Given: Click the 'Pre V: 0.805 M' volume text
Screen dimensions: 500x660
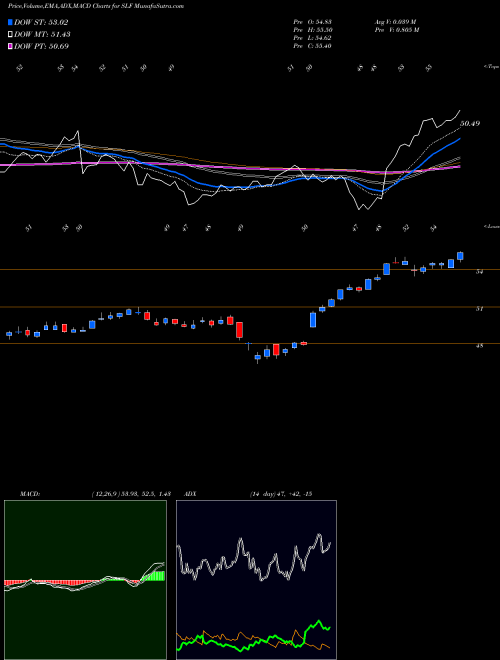Looking at the screenshot, I should (x=396, y=30).
